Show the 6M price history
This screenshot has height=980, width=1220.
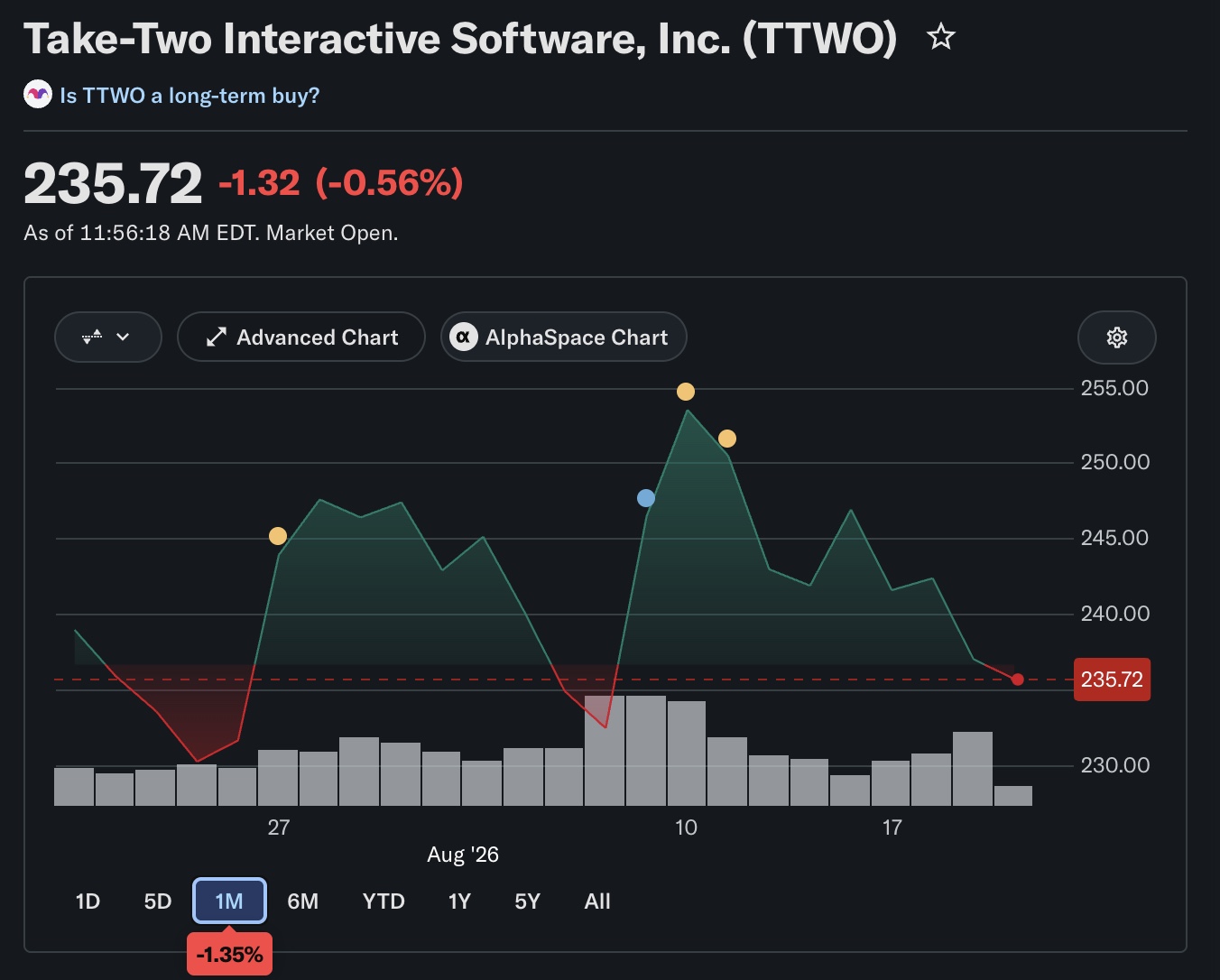(303, 901)
